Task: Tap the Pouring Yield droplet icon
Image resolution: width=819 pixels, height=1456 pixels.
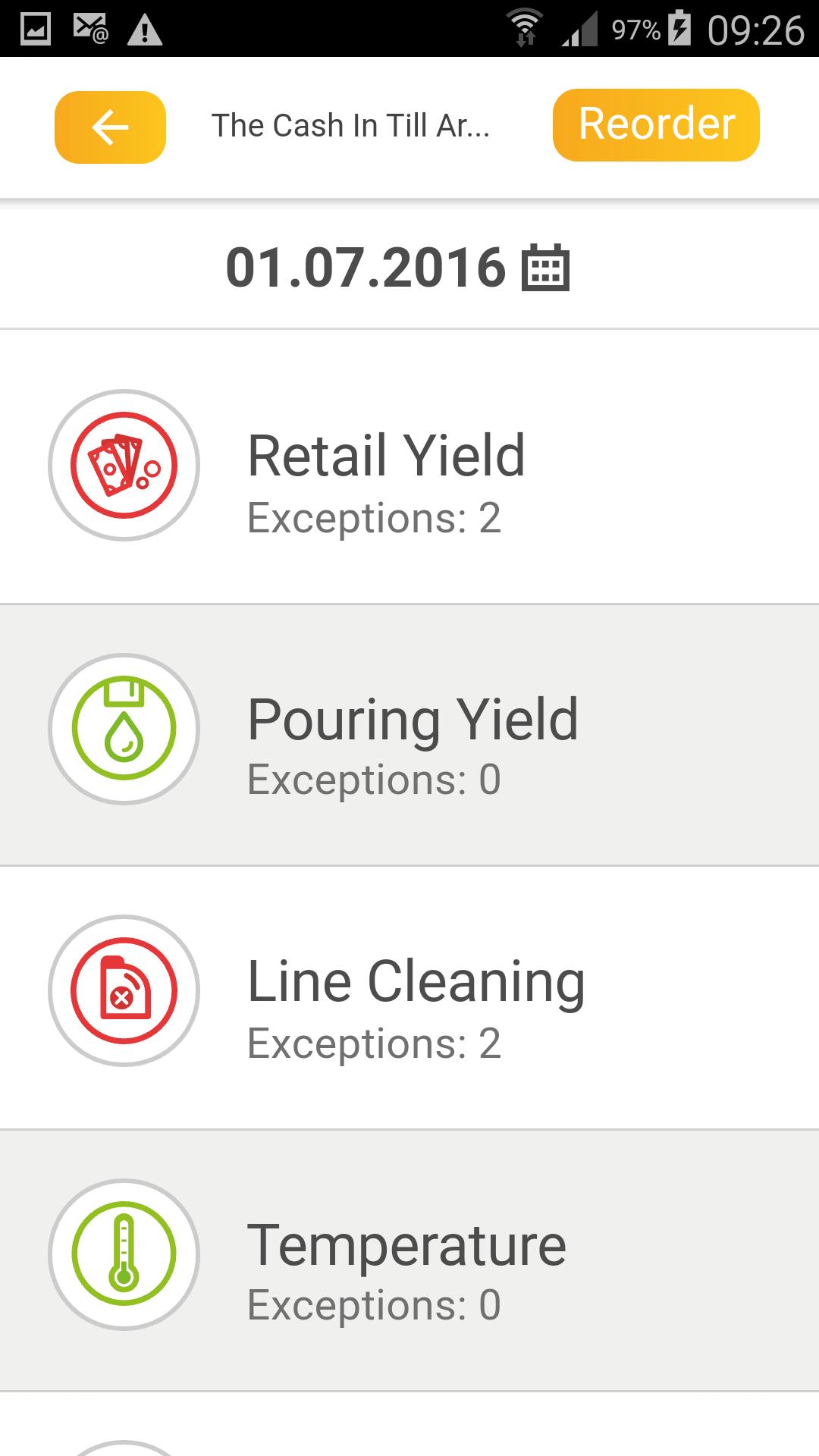Action: point(124,729)
